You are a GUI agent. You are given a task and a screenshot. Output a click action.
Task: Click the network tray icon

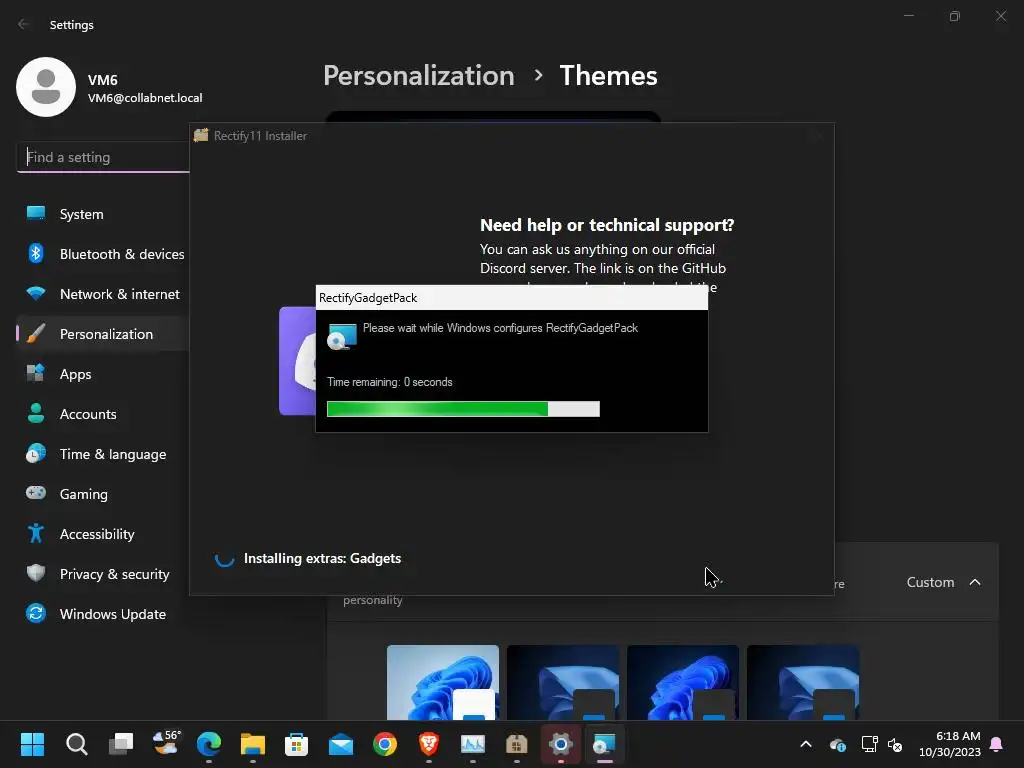pos(869,744)
